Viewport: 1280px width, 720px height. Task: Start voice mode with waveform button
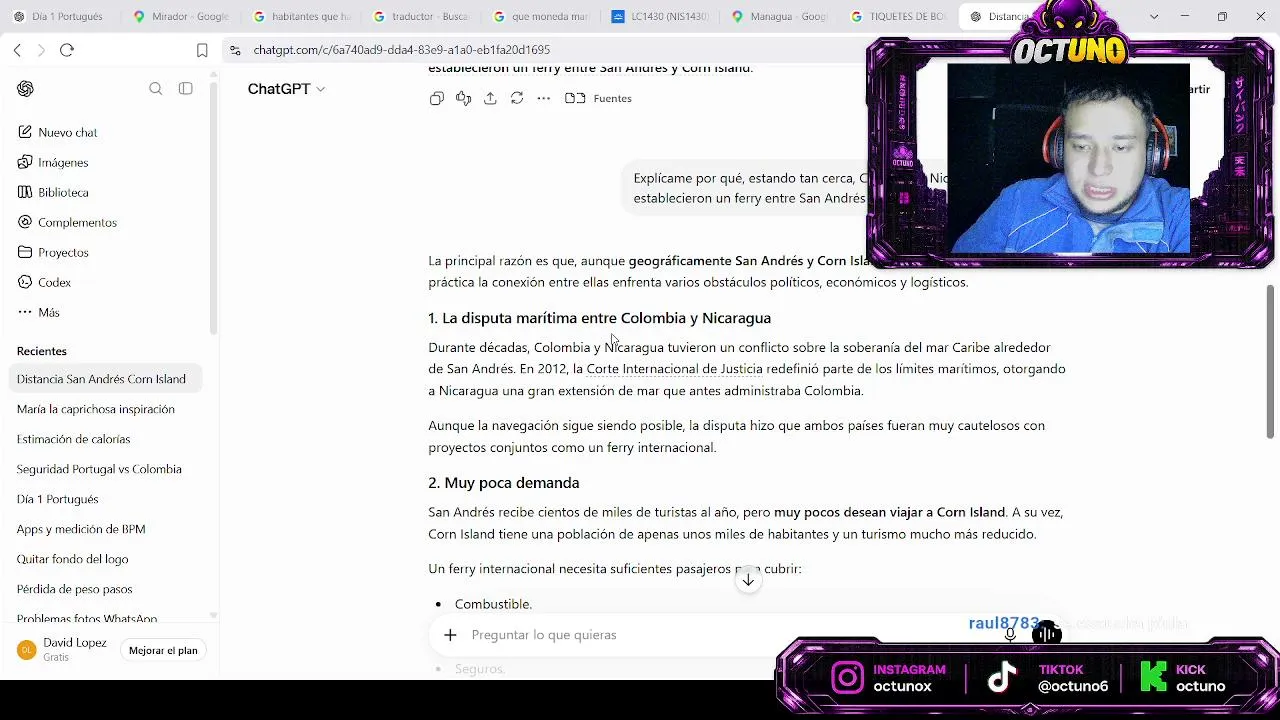(x=1046, y=634)
